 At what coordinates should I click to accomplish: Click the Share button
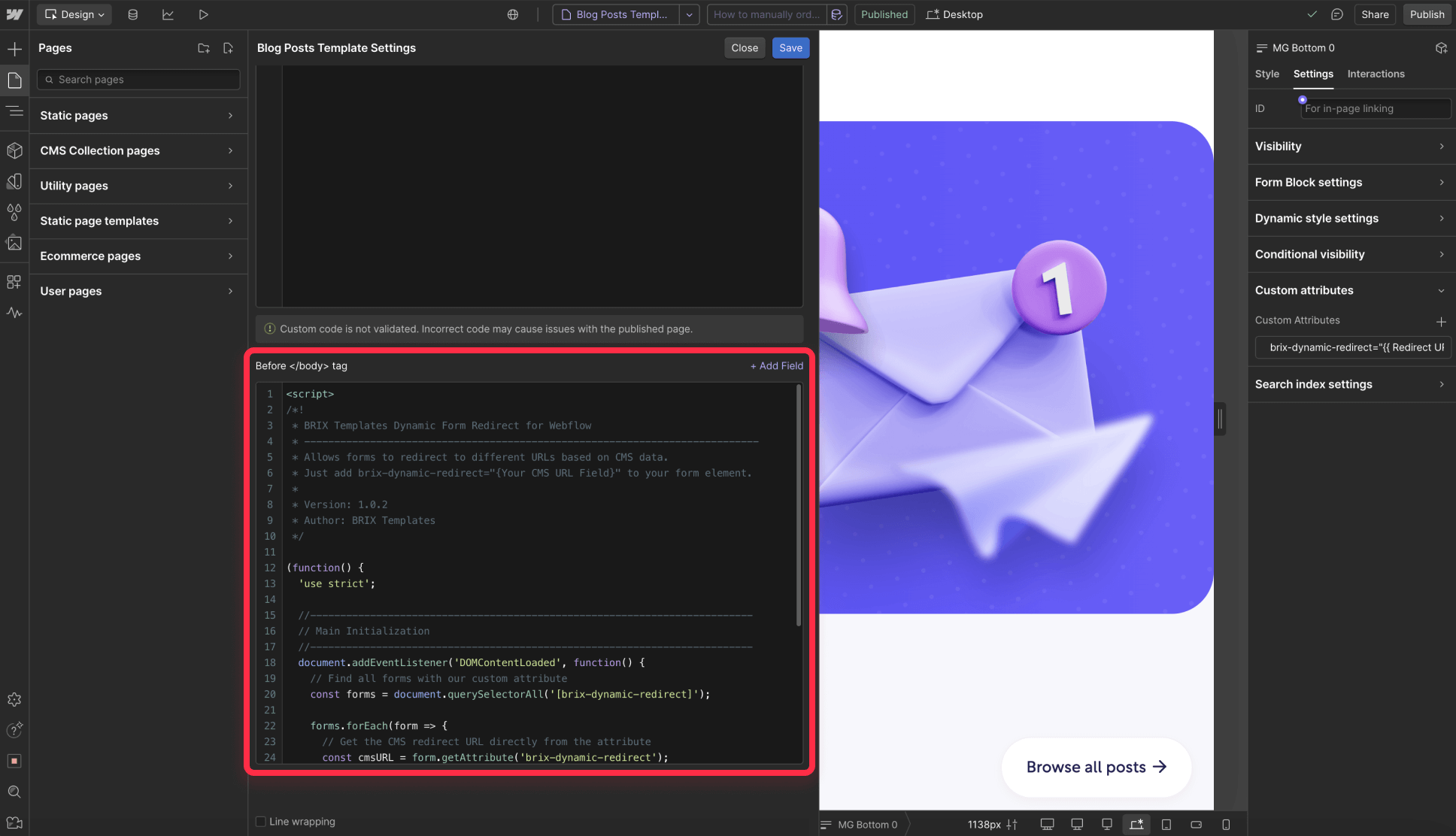[x=1375, y=14]
